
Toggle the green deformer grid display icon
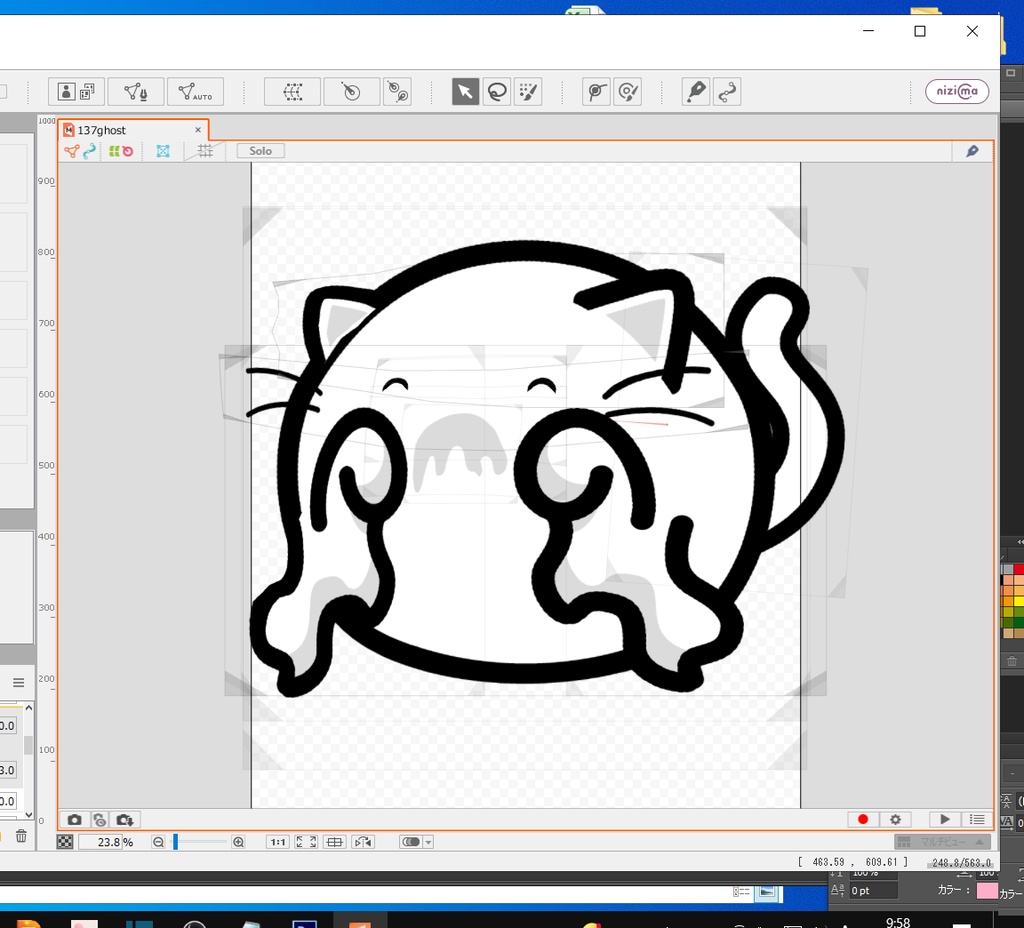(114, 152)
